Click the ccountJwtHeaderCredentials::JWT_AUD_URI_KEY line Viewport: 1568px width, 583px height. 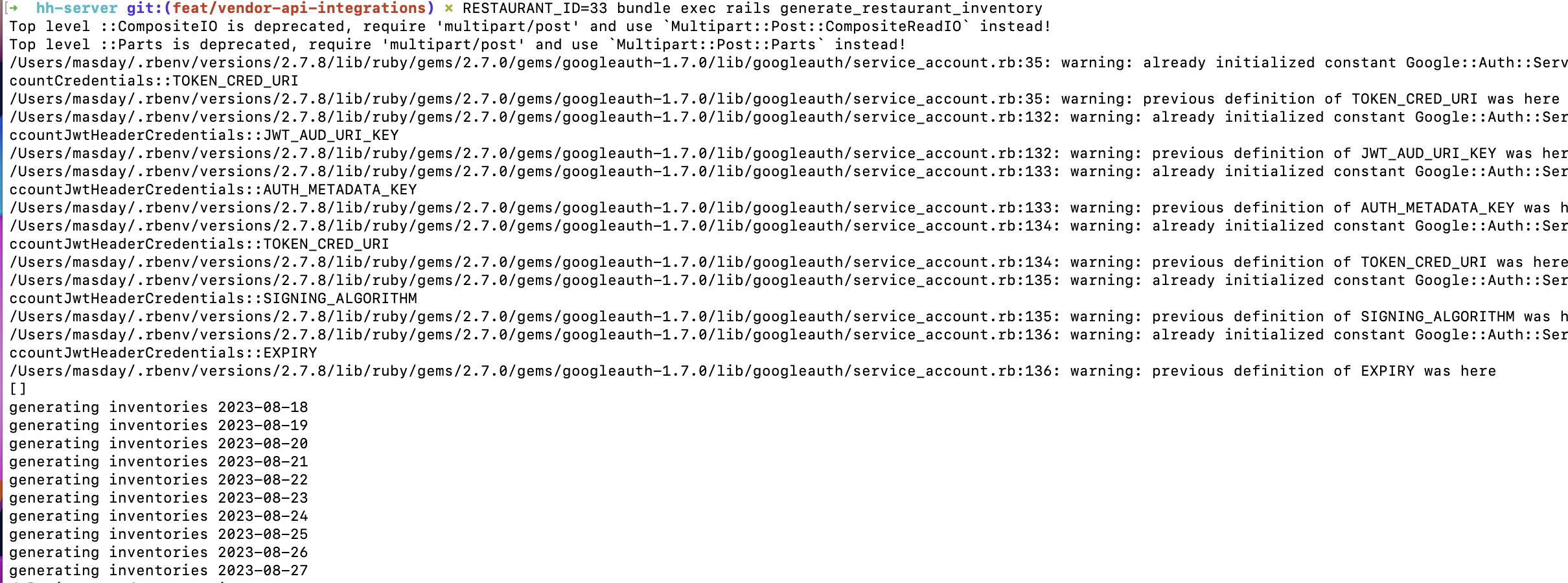203,135
